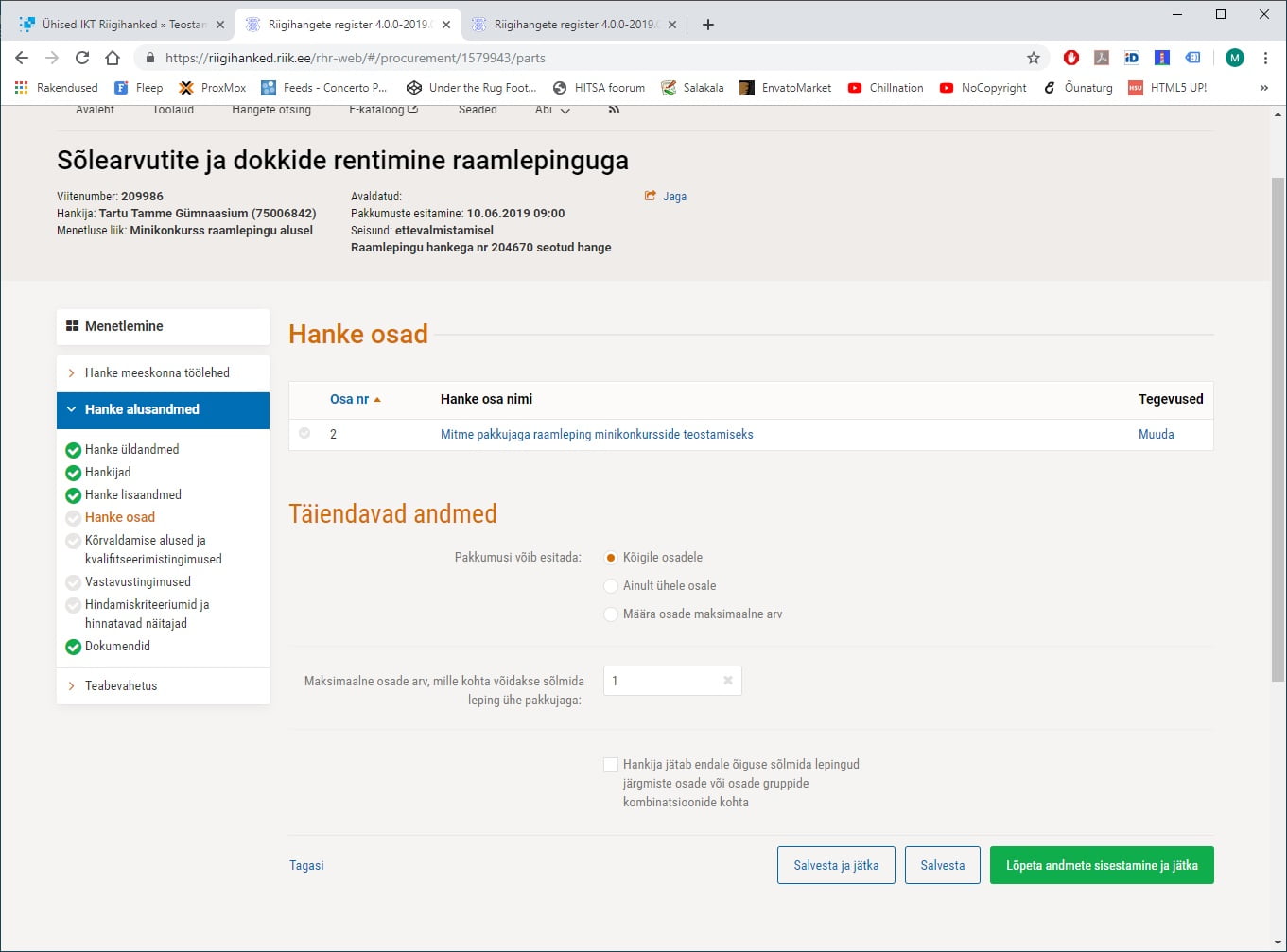Open the HITSA foorum bookmark
Screen dimensions: 1287x952
pos(599,88)
